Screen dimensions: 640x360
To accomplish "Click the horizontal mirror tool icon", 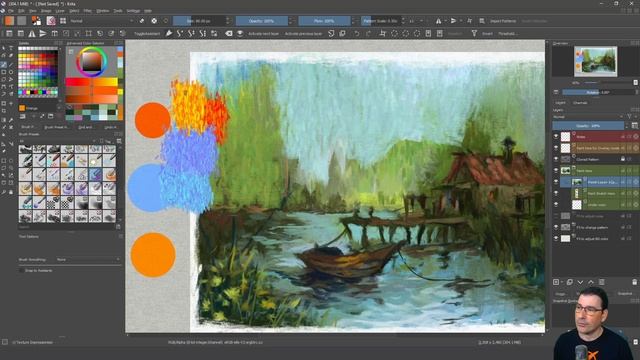I will click(x=438, y=21).
